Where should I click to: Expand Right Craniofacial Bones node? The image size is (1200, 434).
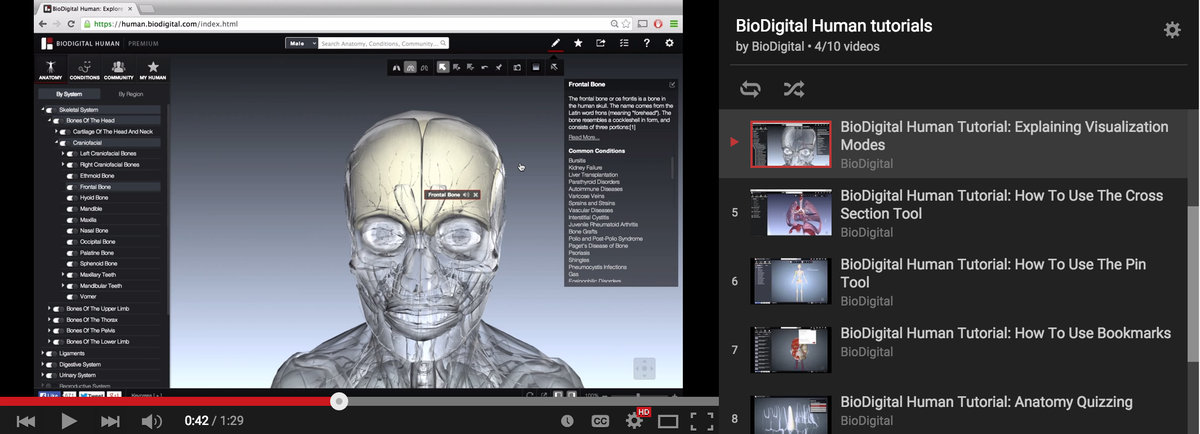tap(63, 165)
